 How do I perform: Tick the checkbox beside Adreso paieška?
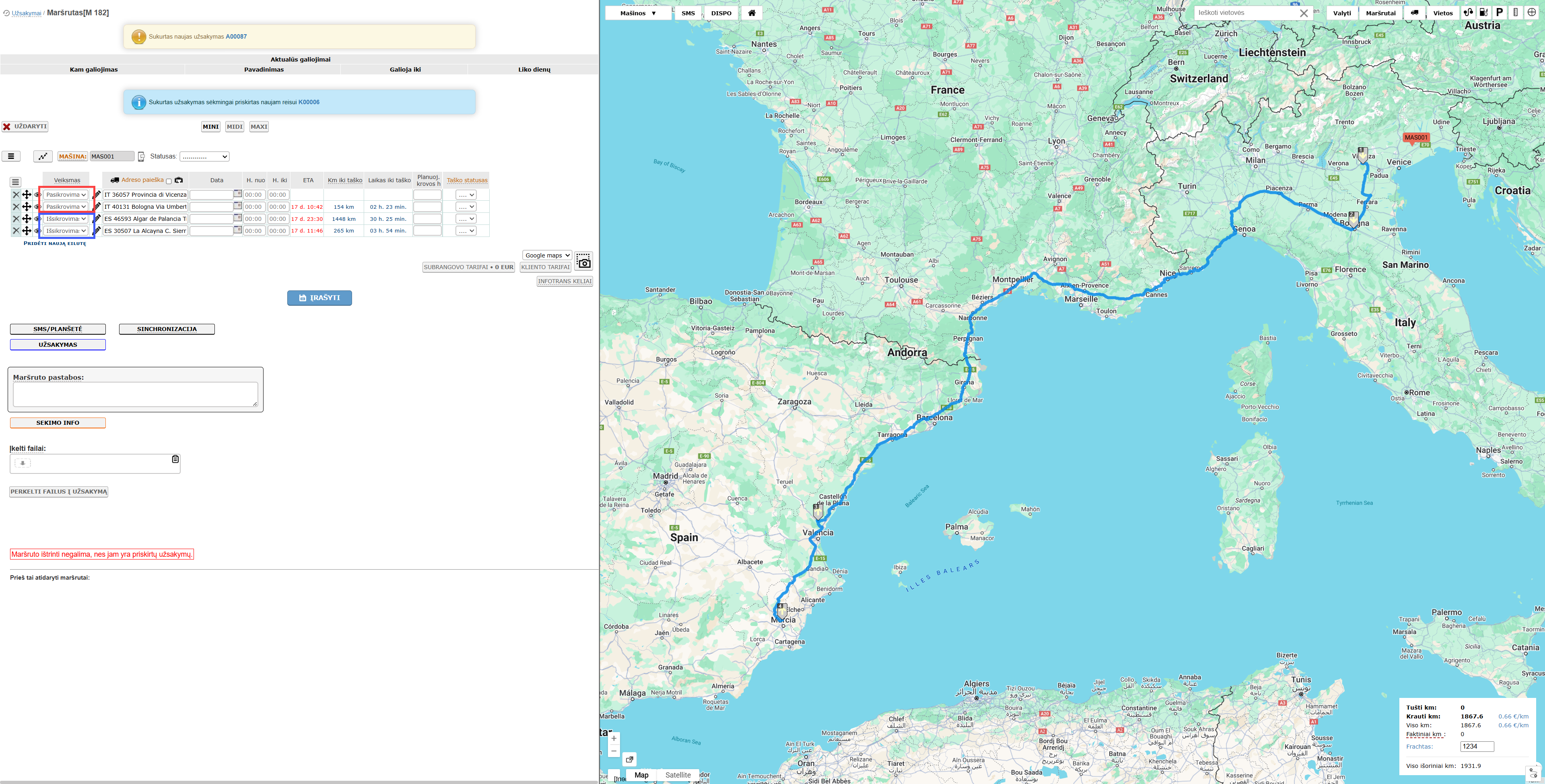tap(169, 181)
